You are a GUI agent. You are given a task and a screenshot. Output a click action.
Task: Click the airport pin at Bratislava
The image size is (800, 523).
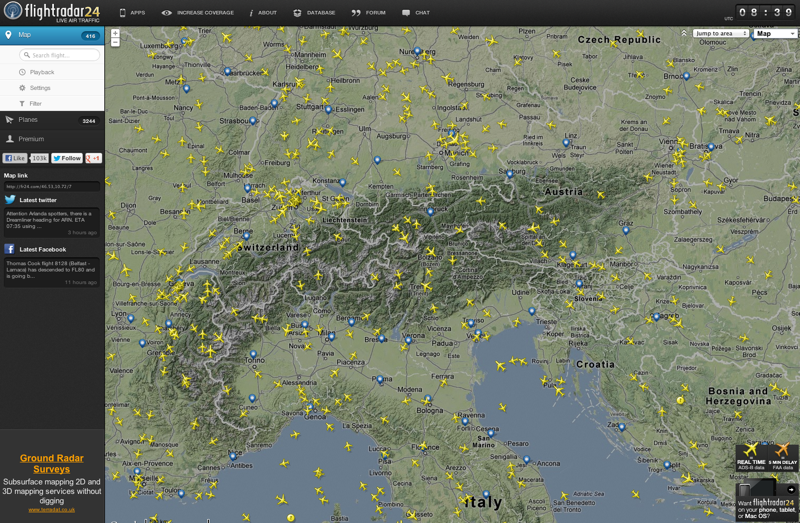point(711,147)
